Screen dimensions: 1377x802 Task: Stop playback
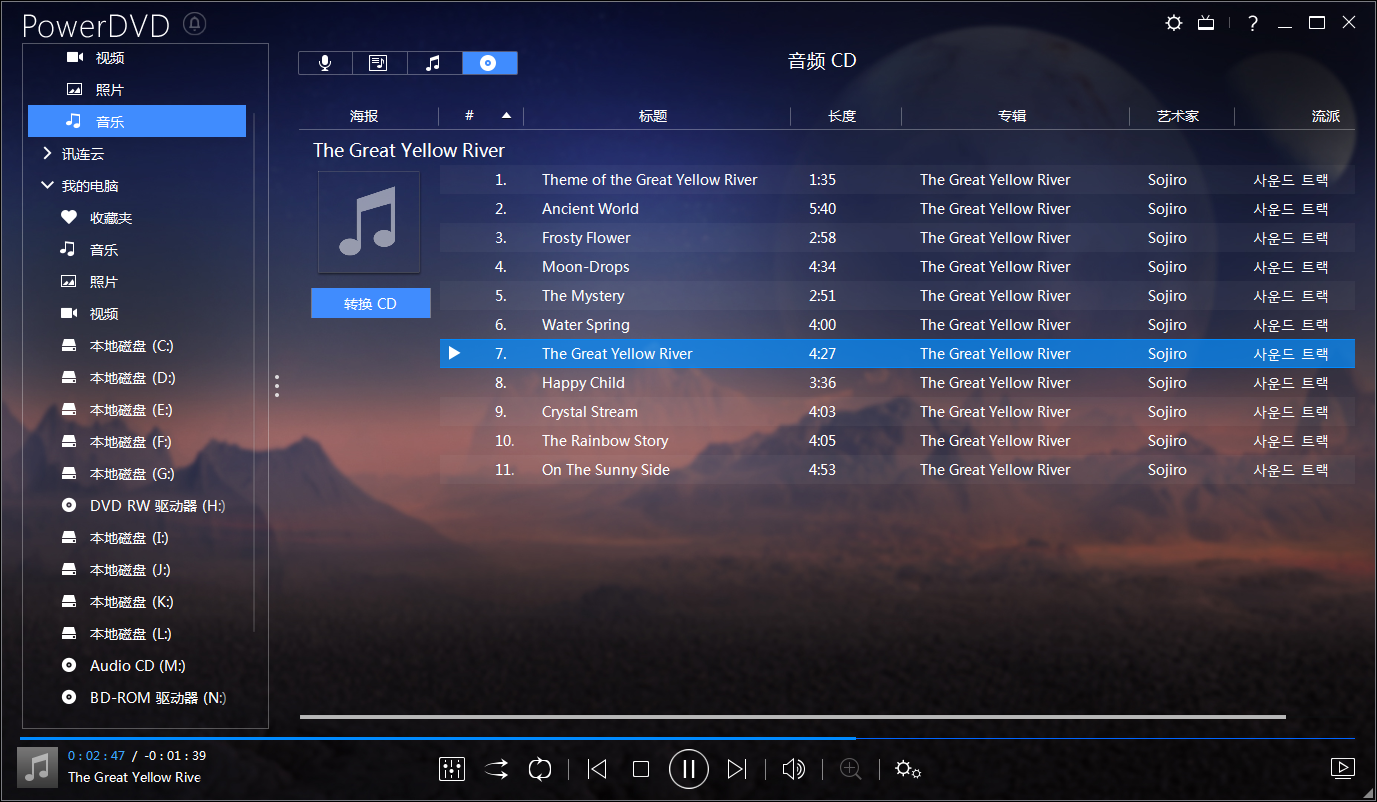tap(641, 769)
